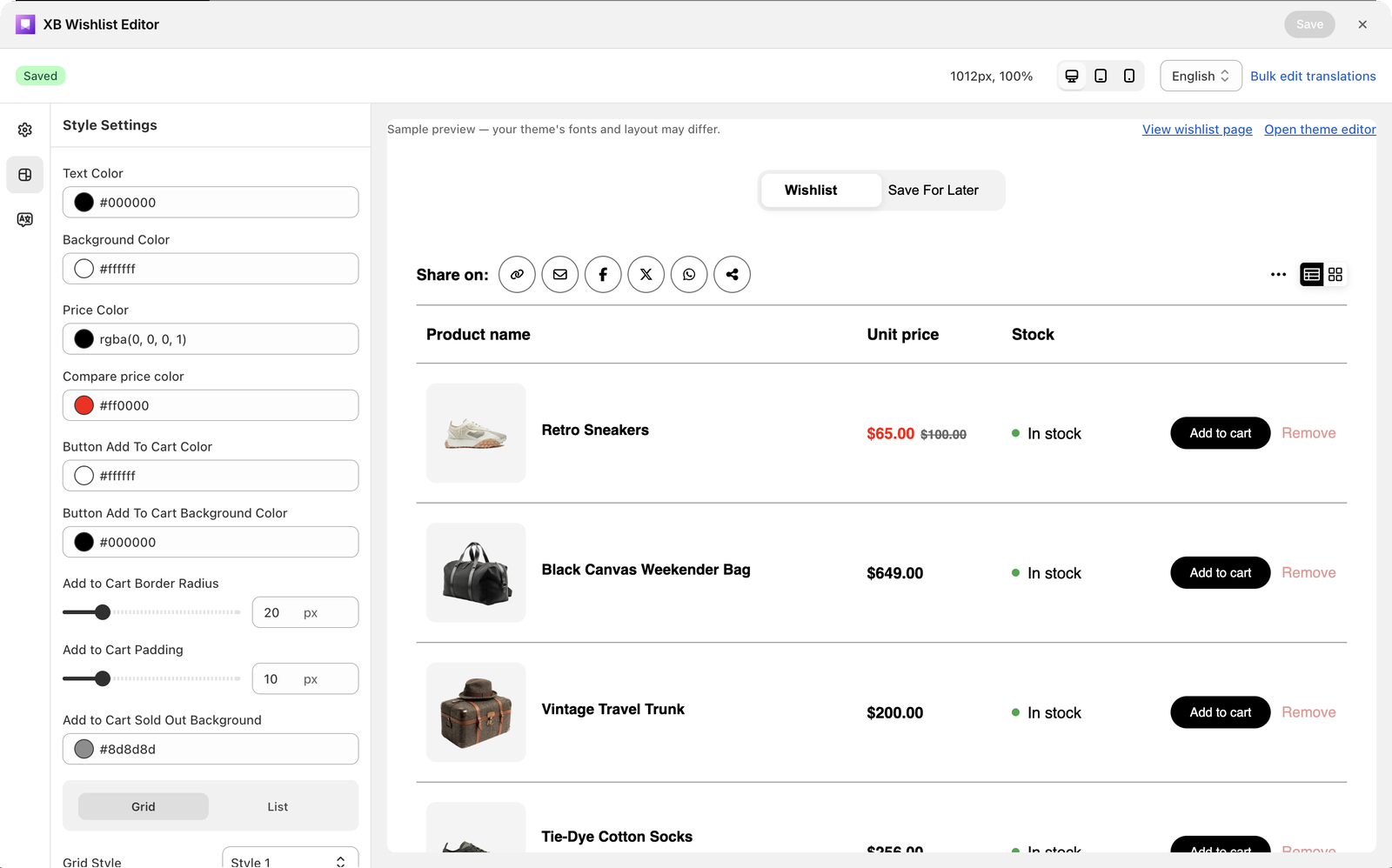Add Retro Sneakers to cart

click(1221, 433)
